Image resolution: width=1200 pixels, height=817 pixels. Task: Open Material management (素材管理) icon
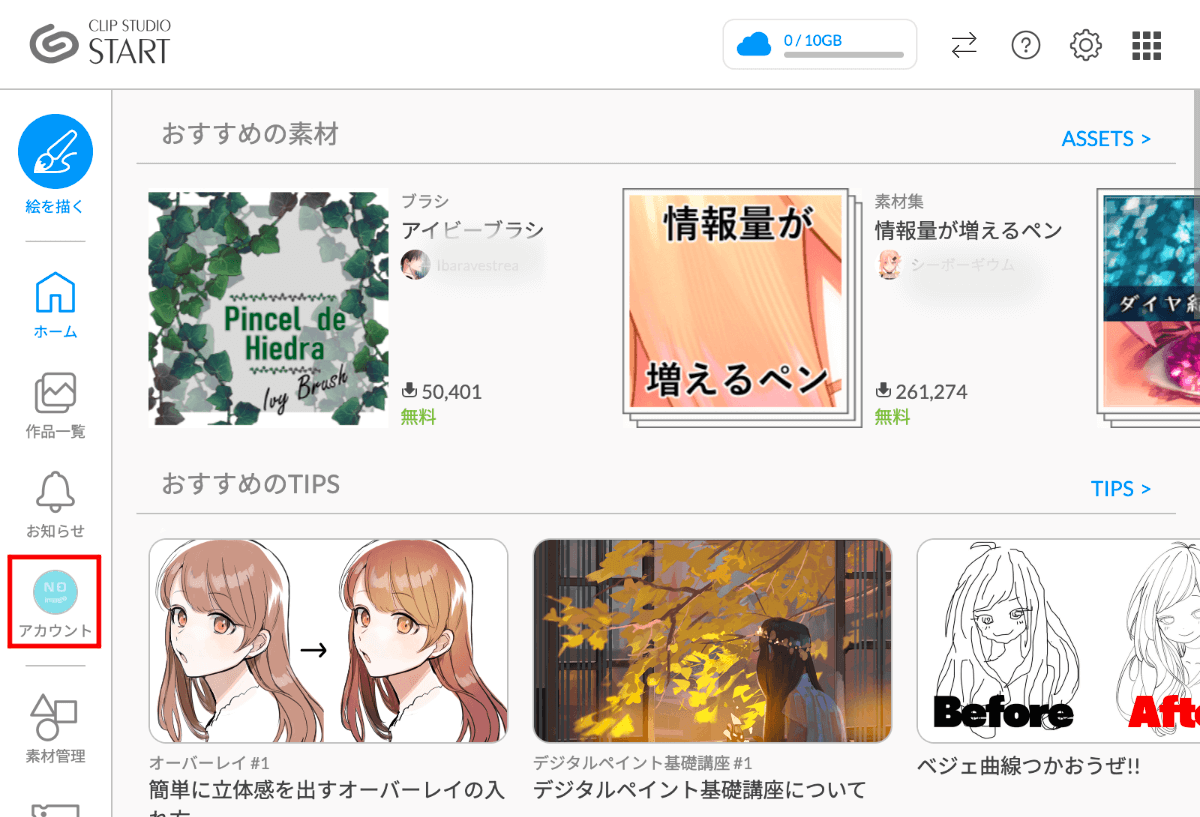[55, 717]
